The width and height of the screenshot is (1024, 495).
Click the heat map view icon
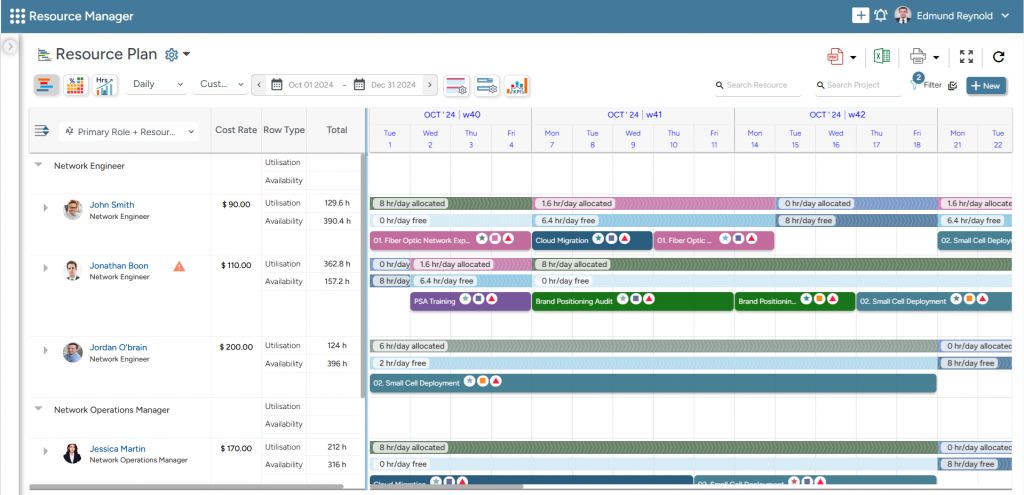pos(75,86)
